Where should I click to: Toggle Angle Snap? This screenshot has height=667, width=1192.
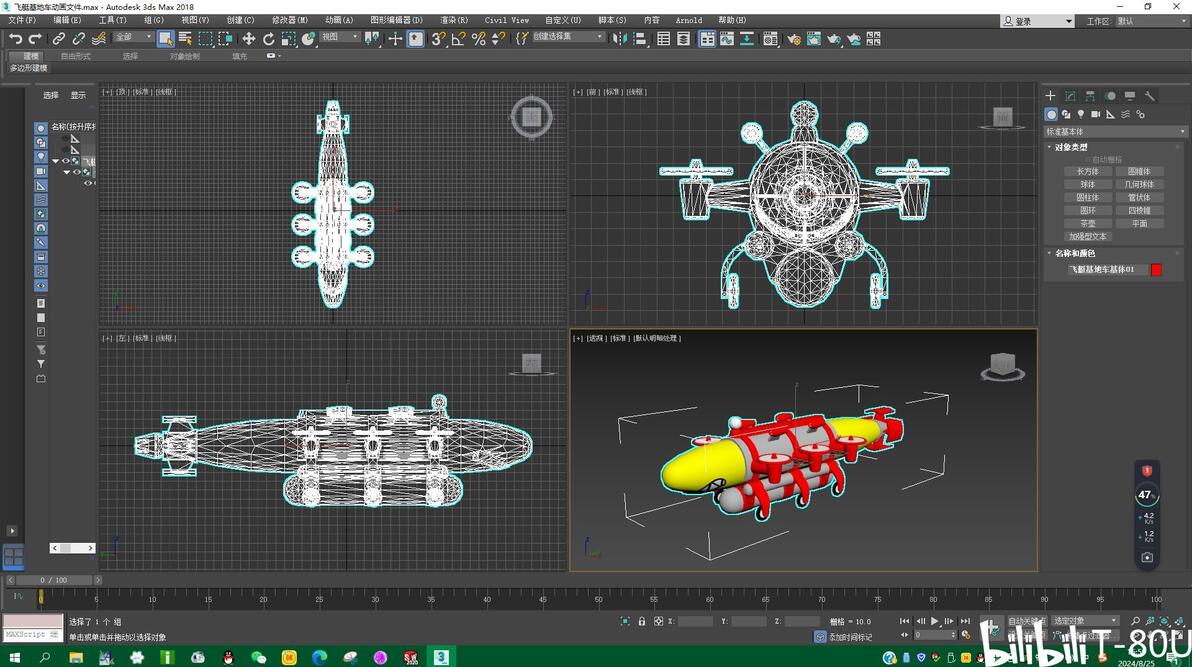coord(458,39)
